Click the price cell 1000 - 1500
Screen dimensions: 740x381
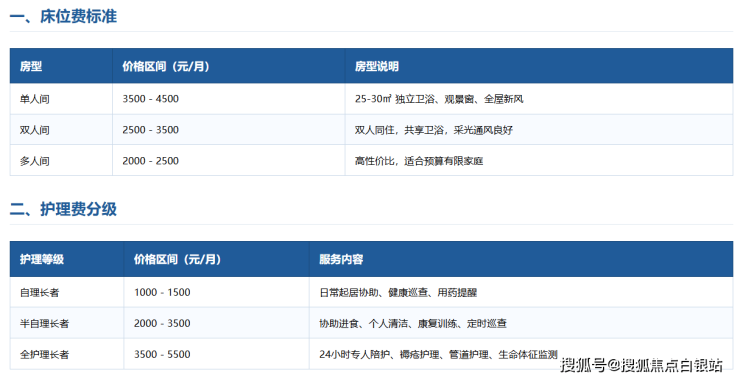click(x=162, y=292)
